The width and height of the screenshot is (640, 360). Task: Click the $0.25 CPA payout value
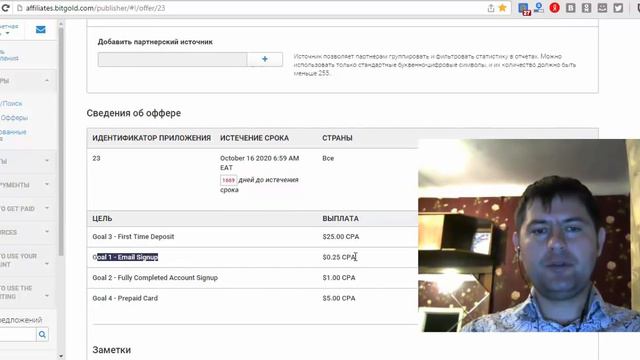click(x=339, y=257)
